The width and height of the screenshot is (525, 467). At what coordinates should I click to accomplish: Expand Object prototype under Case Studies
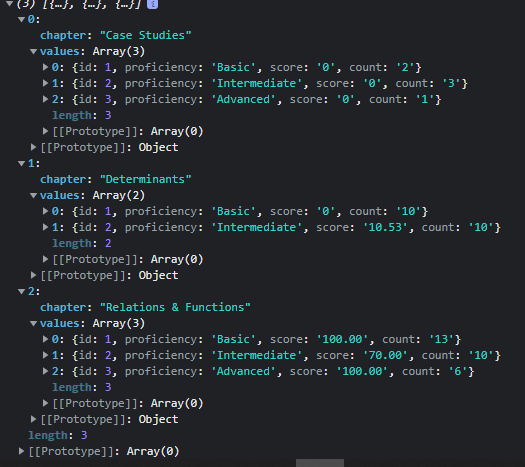33,147
